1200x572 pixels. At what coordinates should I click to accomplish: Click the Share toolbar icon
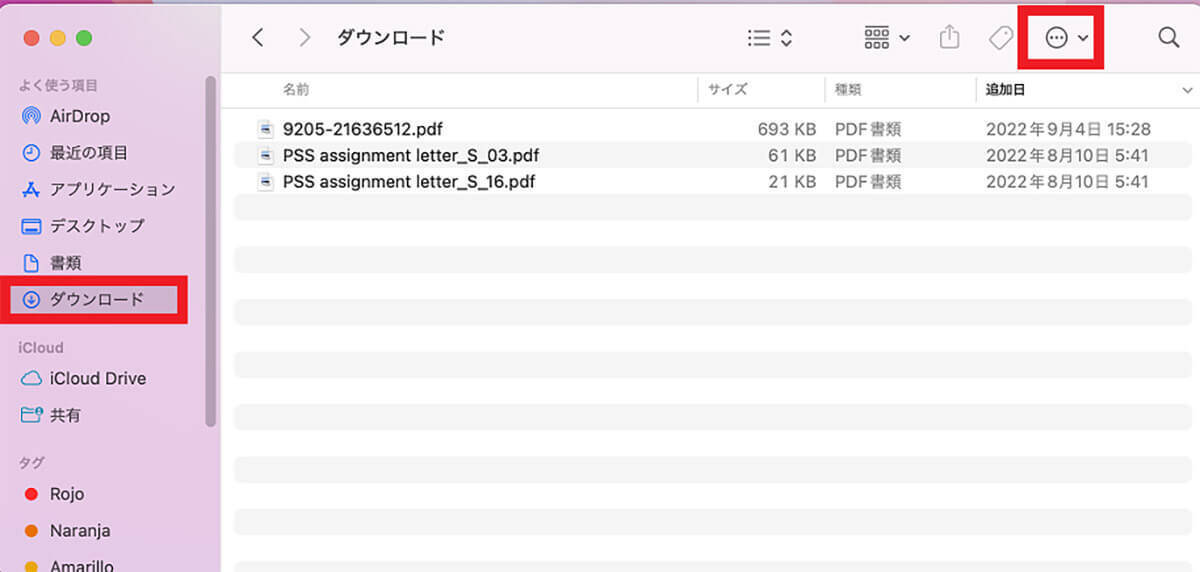[949, 37]
